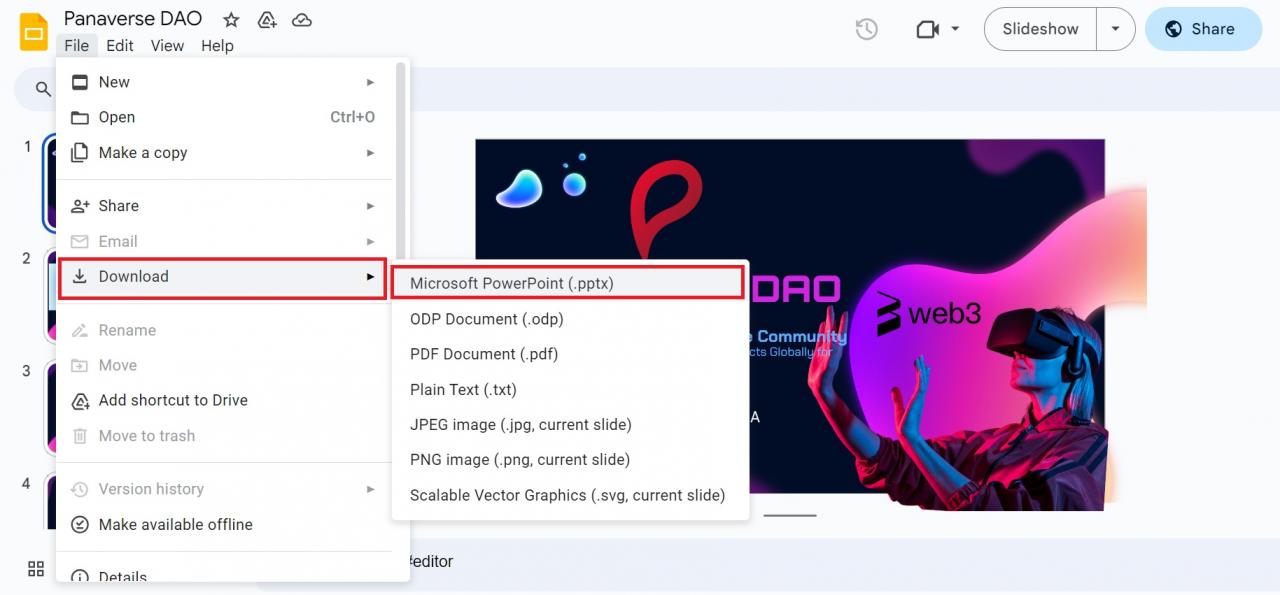Open the View menu
Image resolution: width=1280 pixels, height=595 pixels.
(167, 45)
